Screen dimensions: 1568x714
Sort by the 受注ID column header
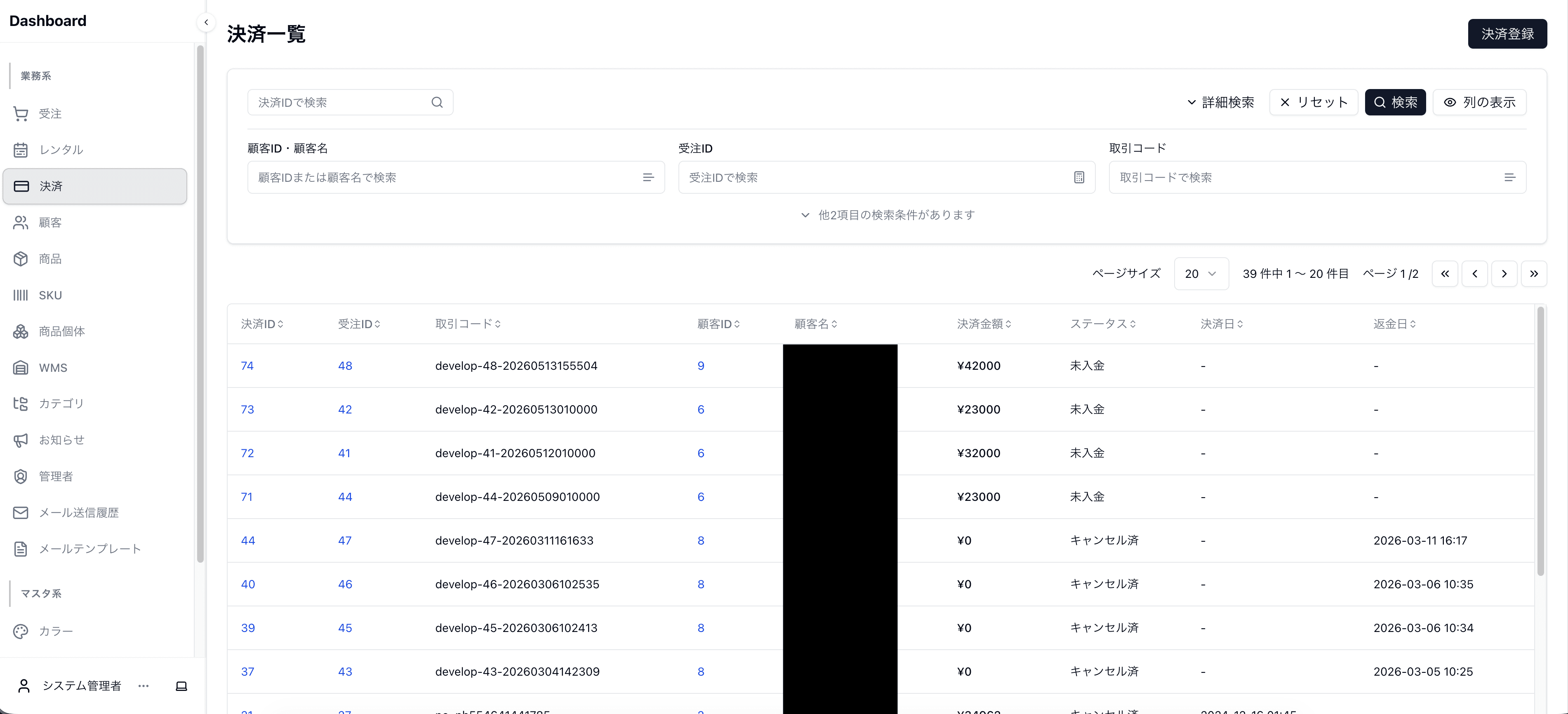[x=359, y=324]
